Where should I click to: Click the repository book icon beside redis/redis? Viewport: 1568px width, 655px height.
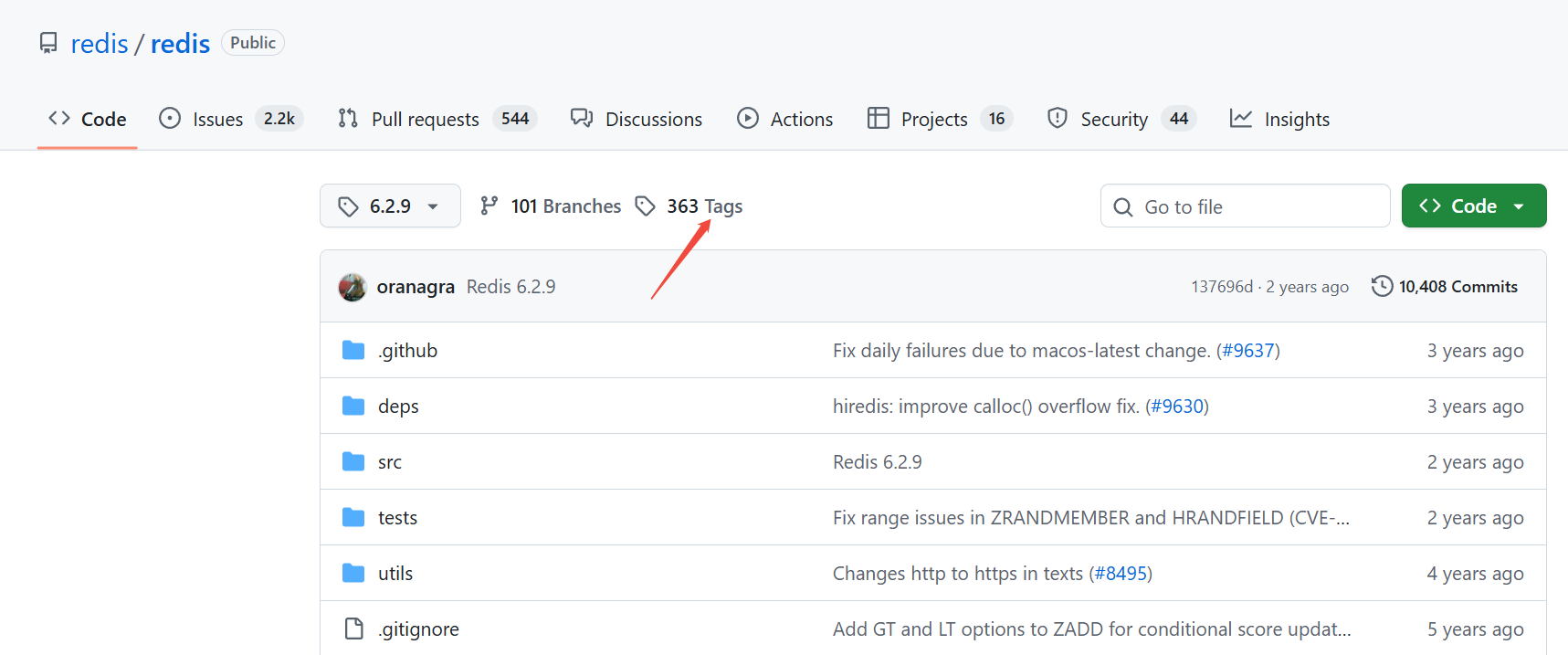48,43
